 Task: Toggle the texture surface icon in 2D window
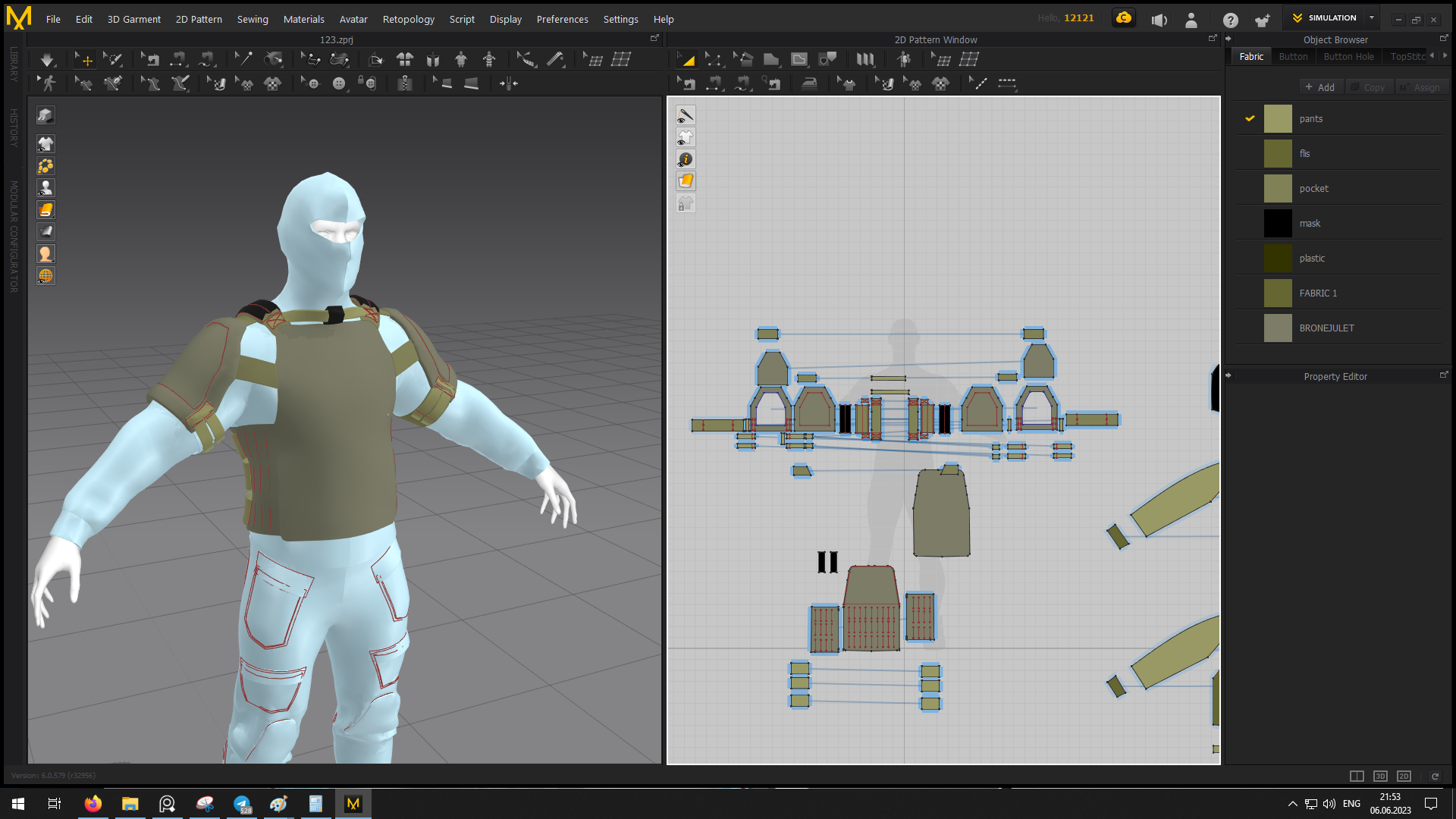click(x=686, y=181)
